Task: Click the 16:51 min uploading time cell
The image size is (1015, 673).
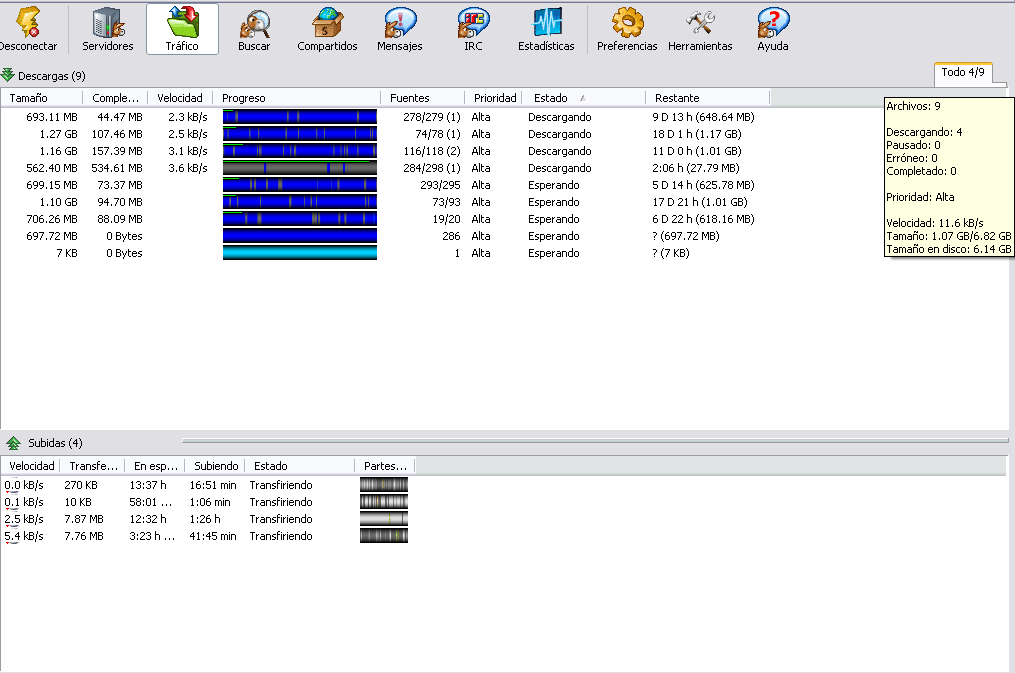Action: tap(213, 485)
